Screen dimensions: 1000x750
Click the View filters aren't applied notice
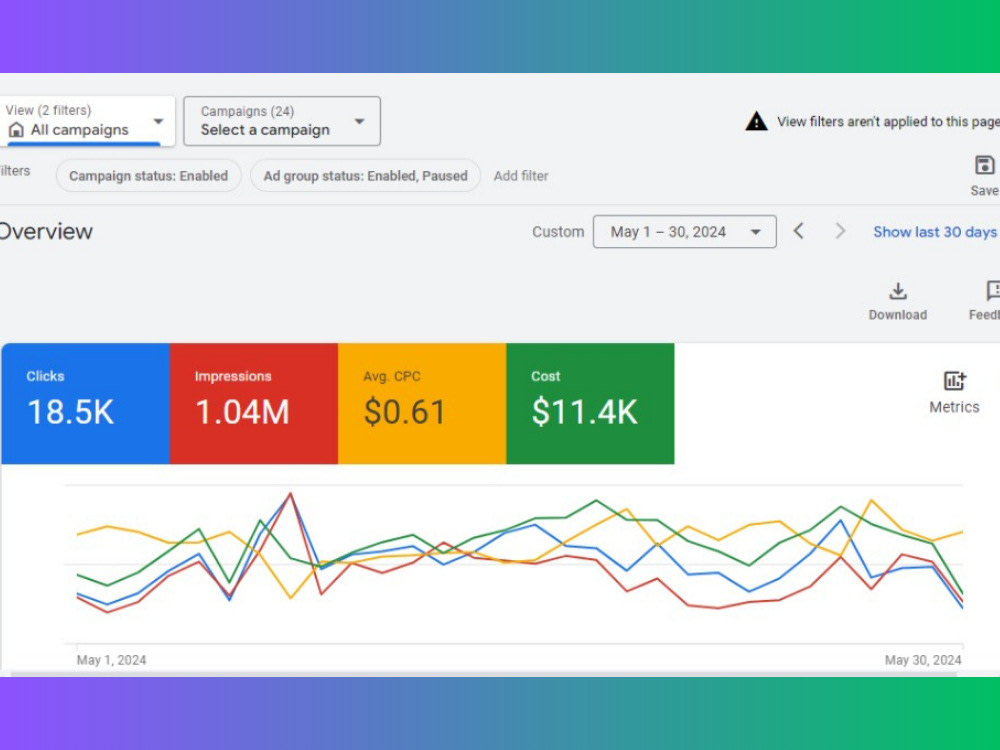pyautogui.click(x=888, y=122)
